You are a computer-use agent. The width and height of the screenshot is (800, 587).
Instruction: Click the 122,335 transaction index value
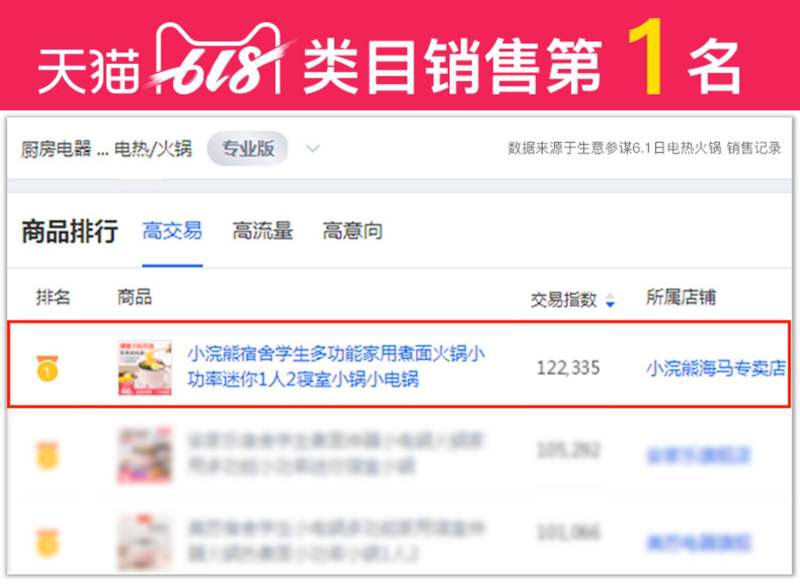(568, 368)
